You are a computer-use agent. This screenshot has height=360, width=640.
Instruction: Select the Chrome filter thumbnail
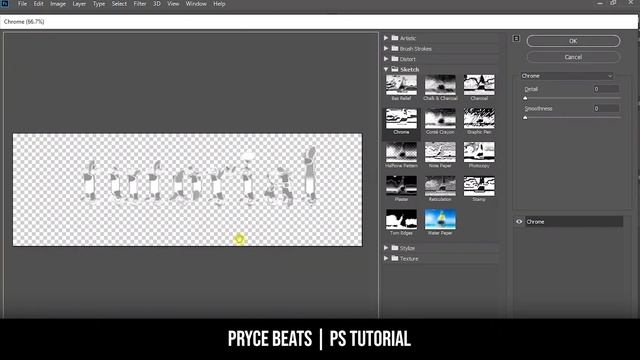pyautogui.click(x=401, y=118)
